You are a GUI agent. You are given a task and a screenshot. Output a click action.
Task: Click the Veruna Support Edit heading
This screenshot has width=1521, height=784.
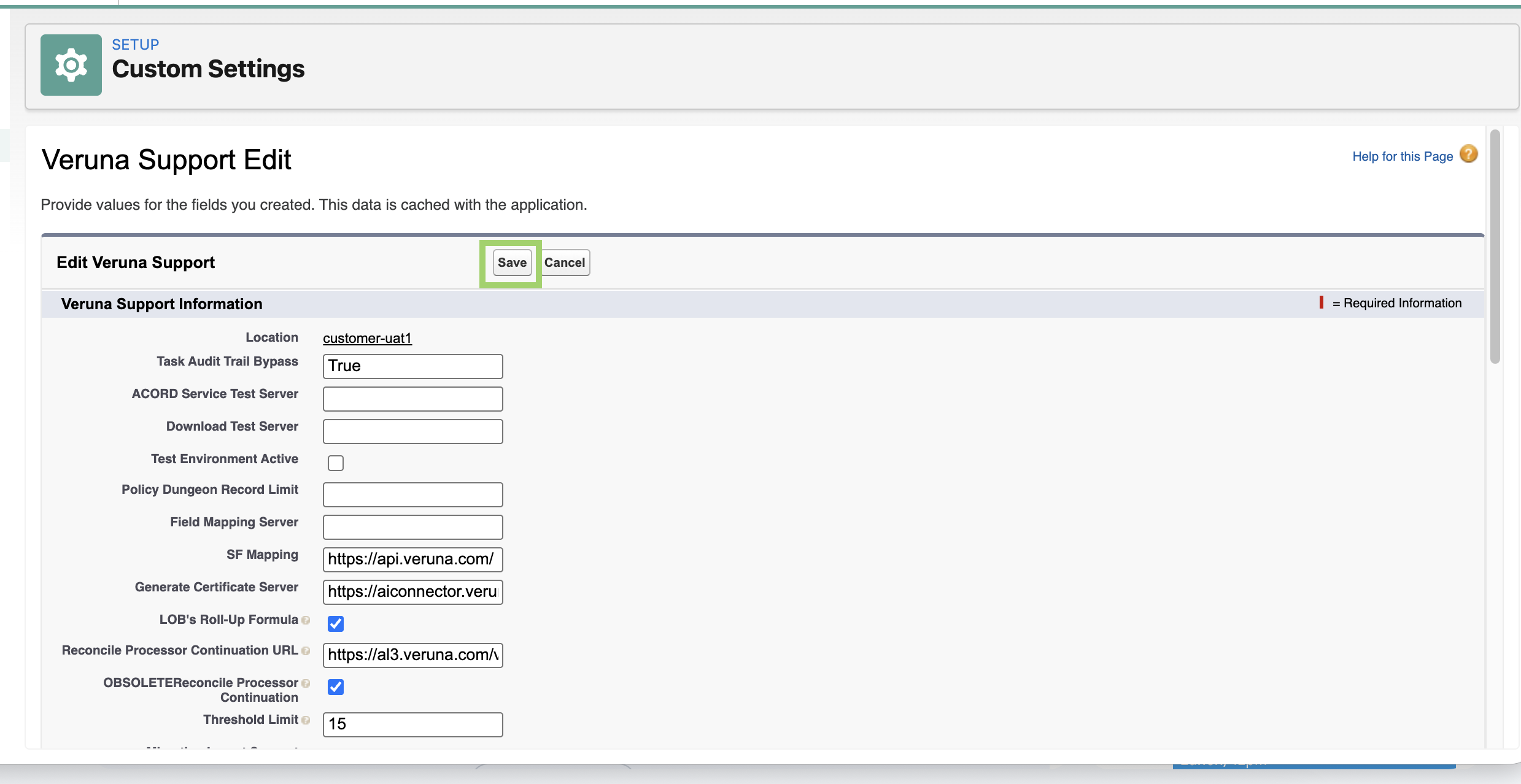point(166,160)
